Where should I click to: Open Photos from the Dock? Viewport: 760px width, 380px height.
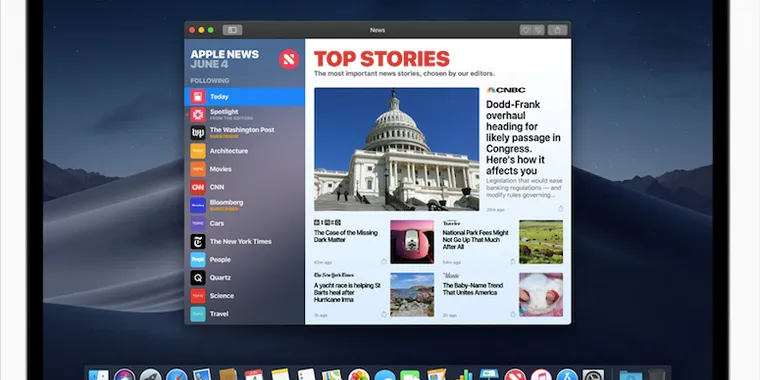pos(359,375)
